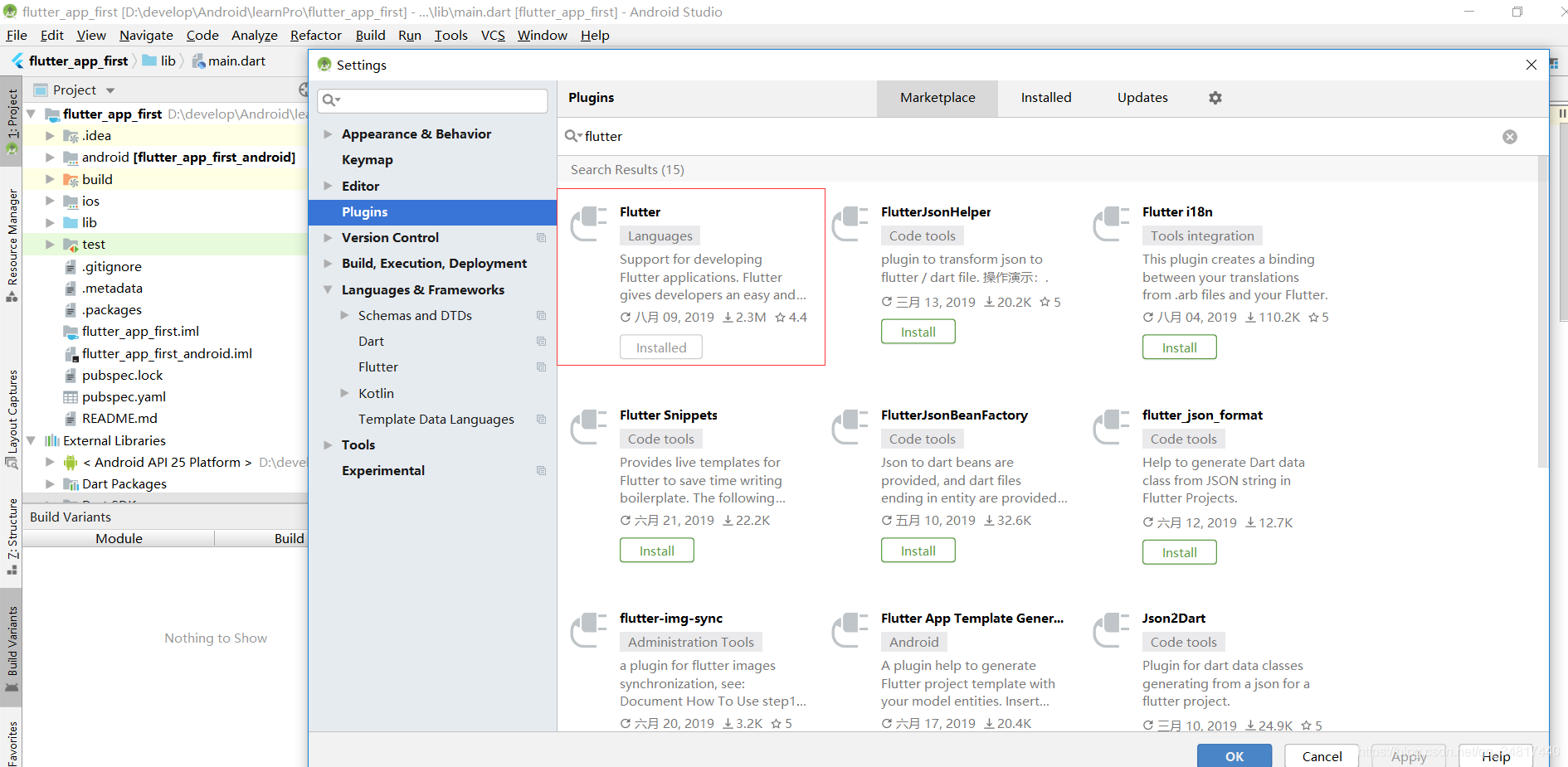Click the project-level icon beside Dart
This screenshot has width=1568, height=767.
tap(542, 342)
